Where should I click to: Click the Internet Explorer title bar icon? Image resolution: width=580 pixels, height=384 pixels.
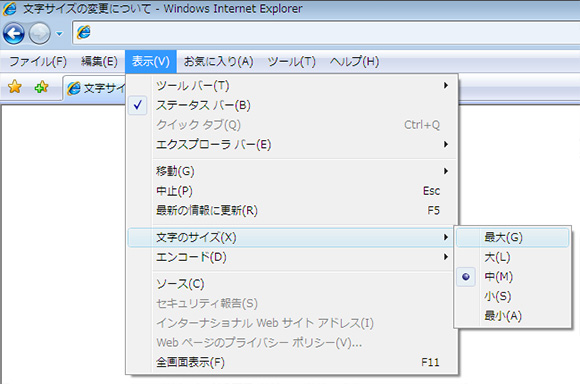click(x=10, y=9)
